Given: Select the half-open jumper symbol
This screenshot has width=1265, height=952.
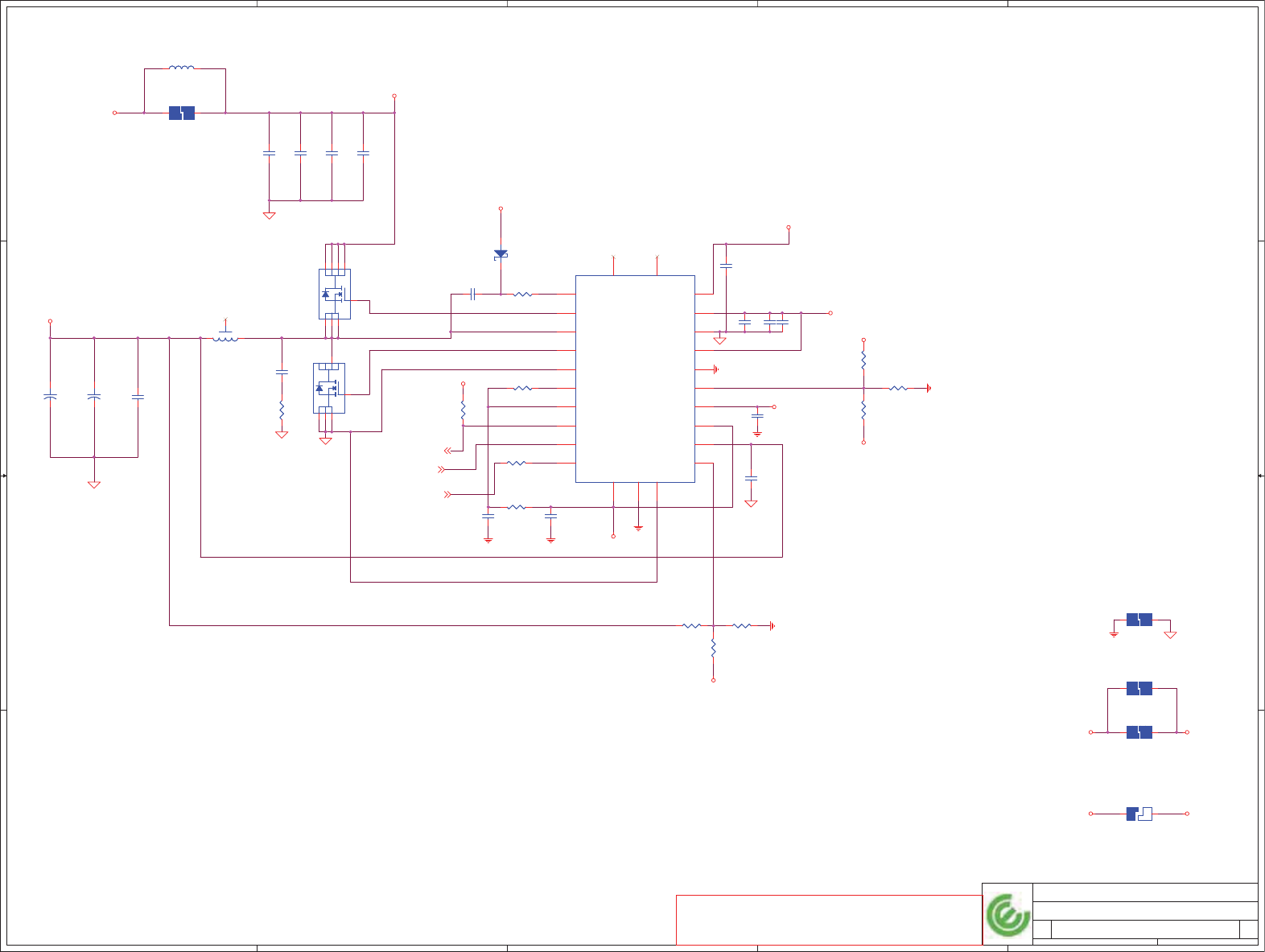Looking at the screenshot, I should (1139, 814).
